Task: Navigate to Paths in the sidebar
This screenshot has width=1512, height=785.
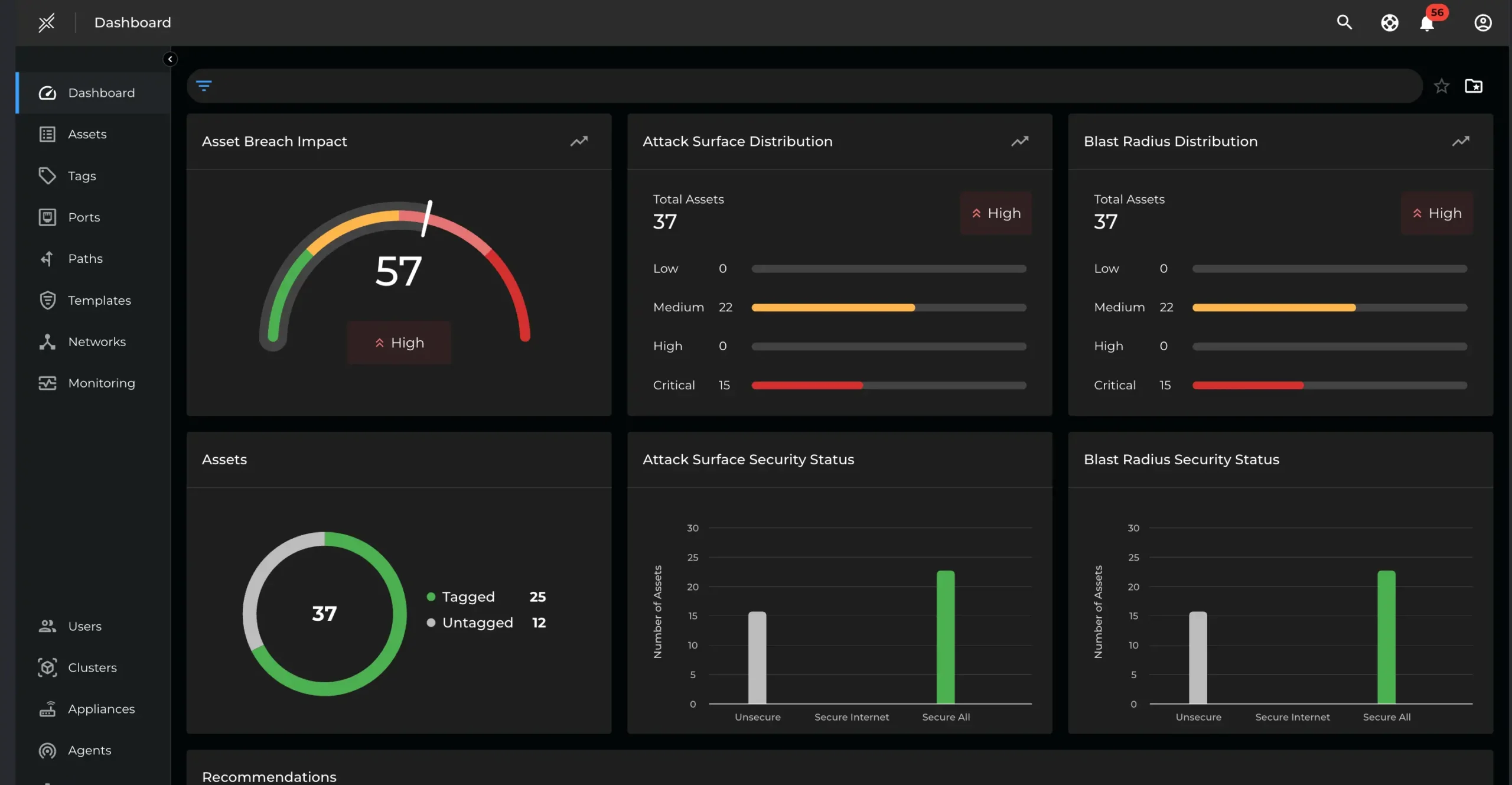Action: (85, 259)
